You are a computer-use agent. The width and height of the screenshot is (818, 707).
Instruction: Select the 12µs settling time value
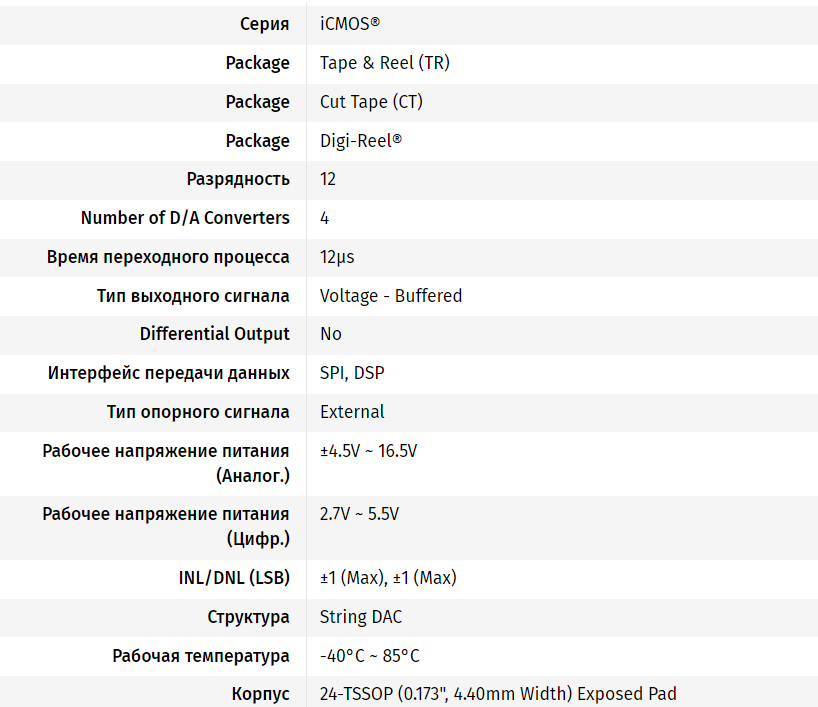pyautogui.click(x=337, y=257)
